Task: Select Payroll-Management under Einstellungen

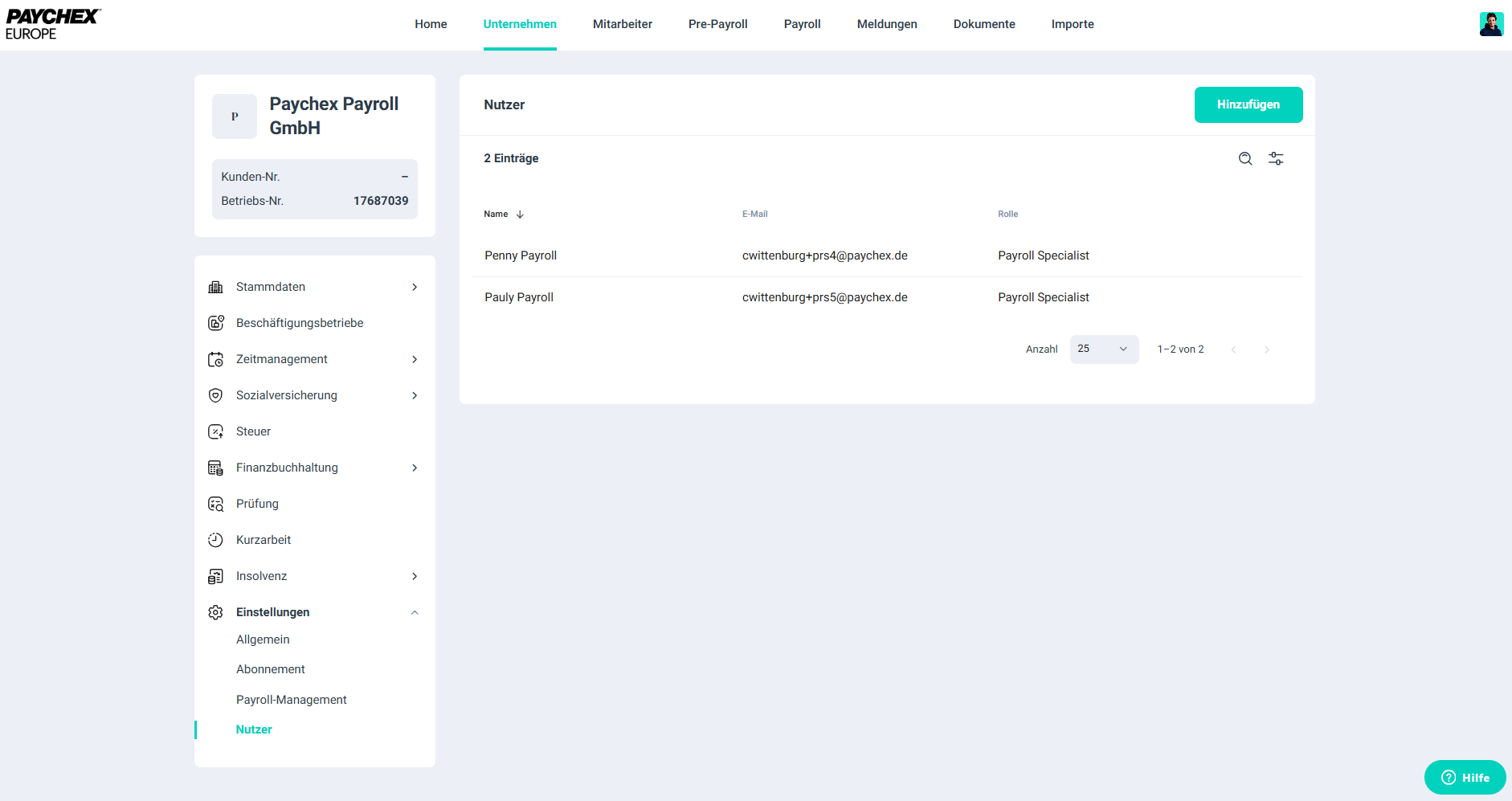Action: pyautogui.click(x=291, y=700)
